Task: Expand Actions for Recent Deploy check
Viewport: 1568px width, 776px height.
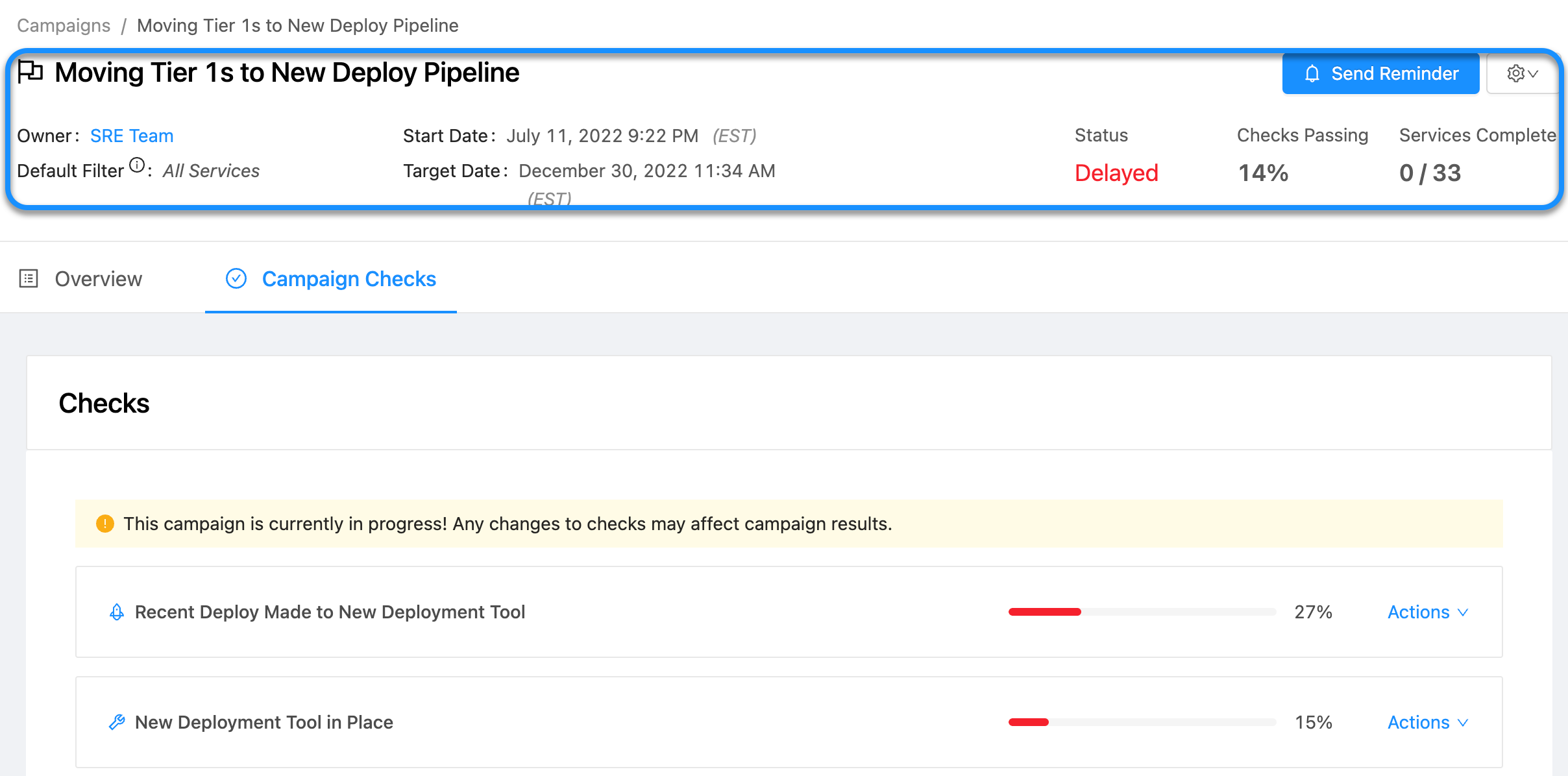Action: 1427,612
